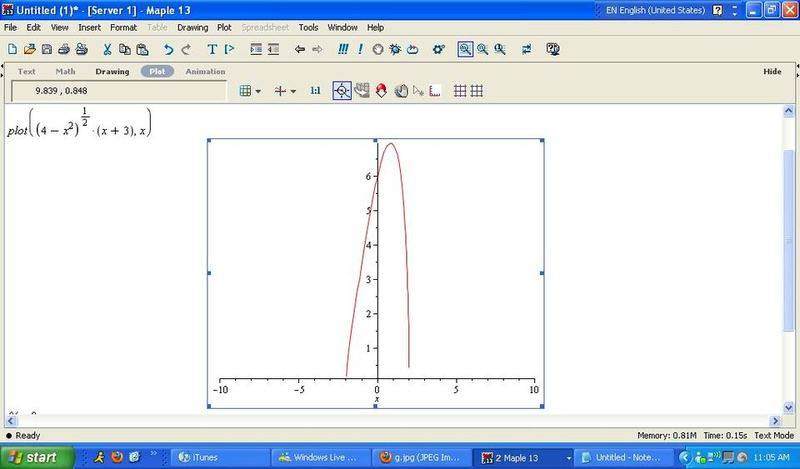
Task: Open the Format menu
Action: point(123,28)
